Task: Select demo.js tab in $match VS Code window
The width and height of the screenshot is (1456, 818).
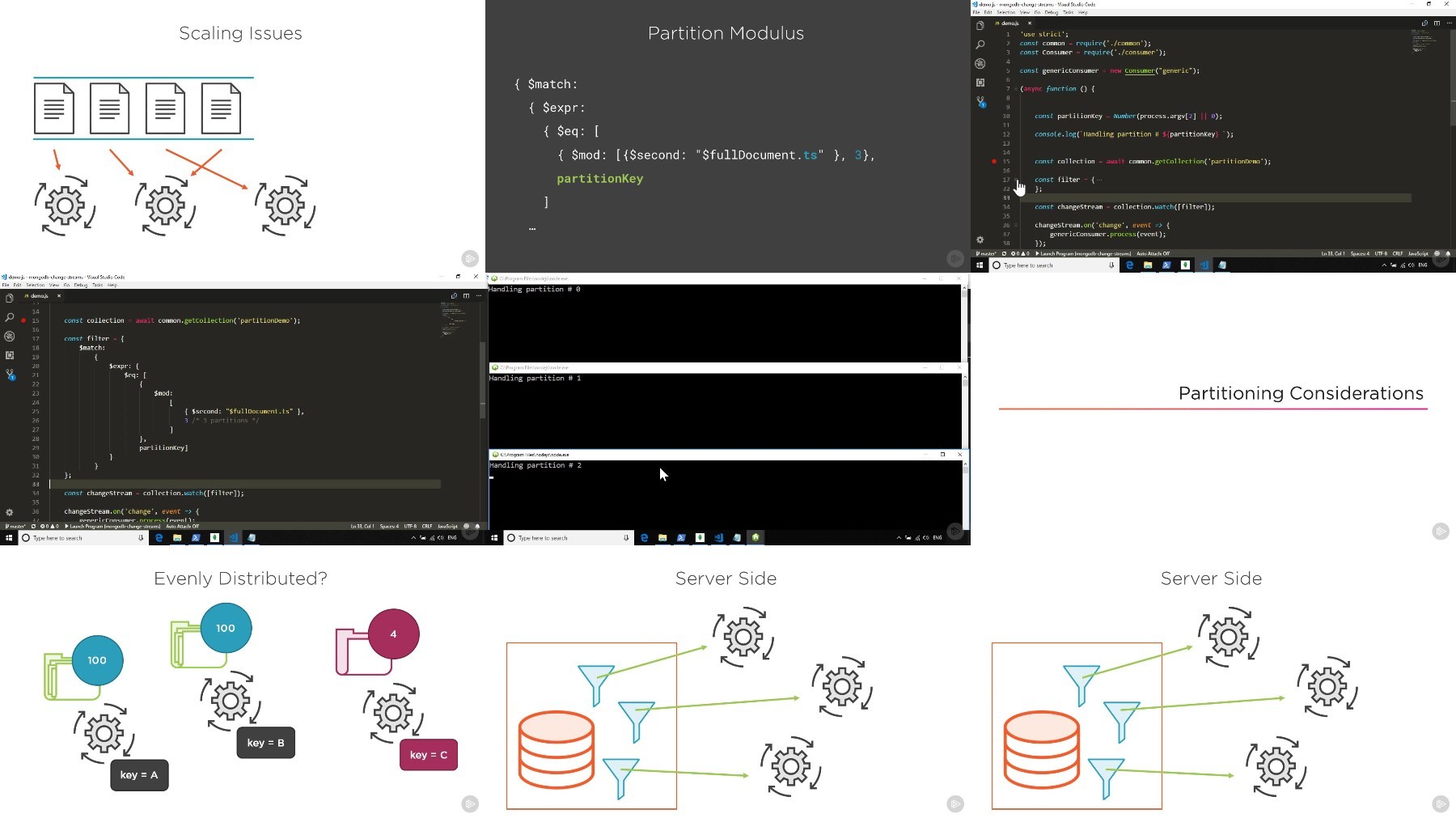Action: click(x=40, y=296)
